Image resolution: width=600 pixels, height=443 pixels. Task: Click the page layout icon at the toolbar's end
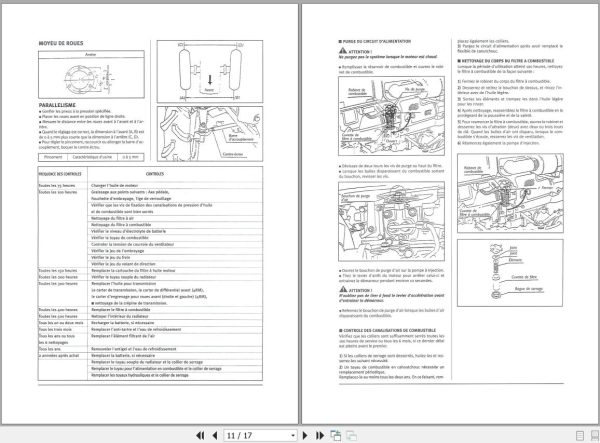(594, 435)
